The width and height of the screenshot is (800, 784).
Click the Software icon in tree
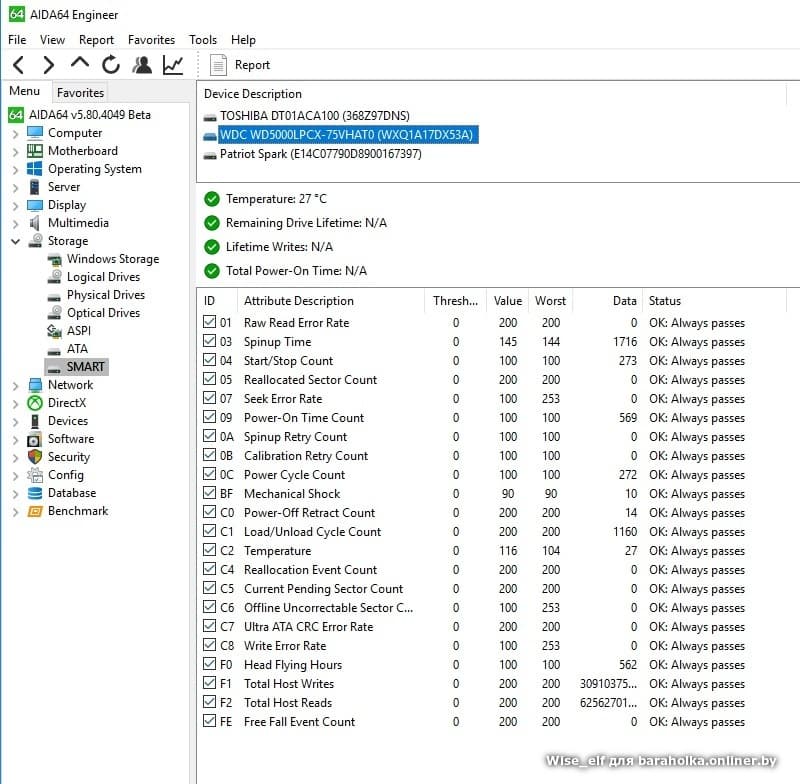[x=35, y=439]
